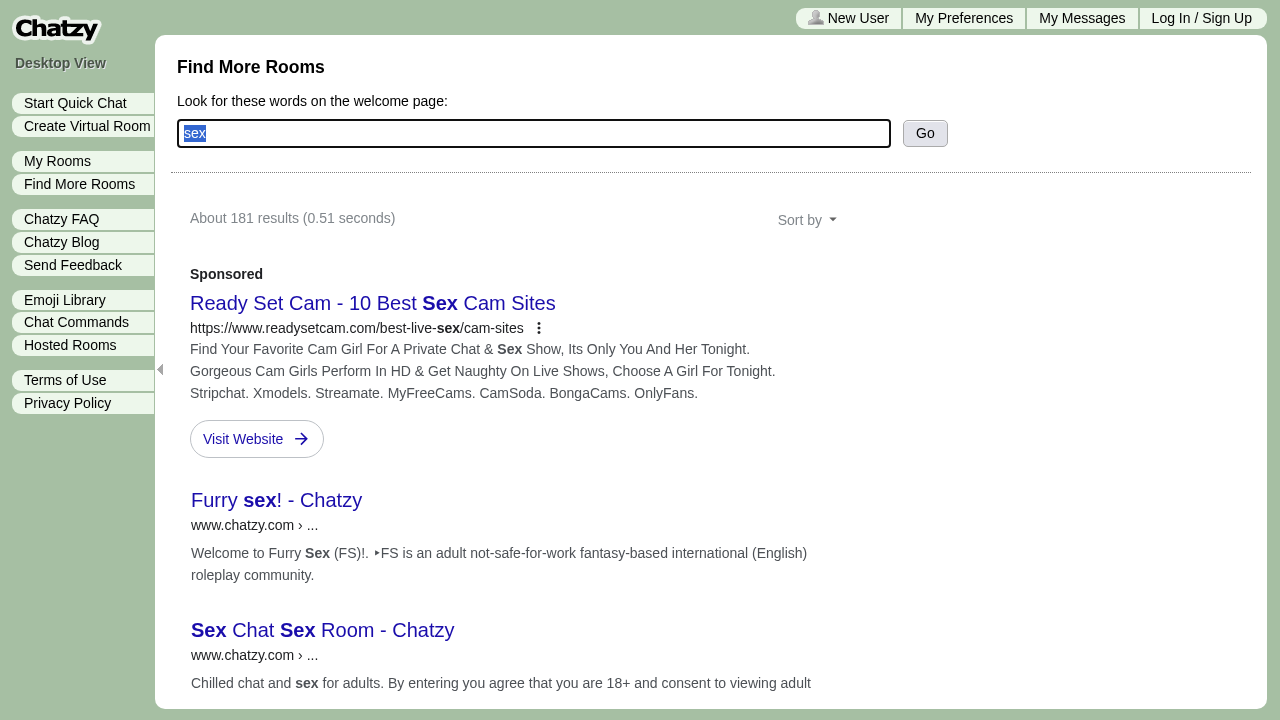Click About 181 results text
The height and width of the screenshot is (720, 1280).
tap(292, 218)
